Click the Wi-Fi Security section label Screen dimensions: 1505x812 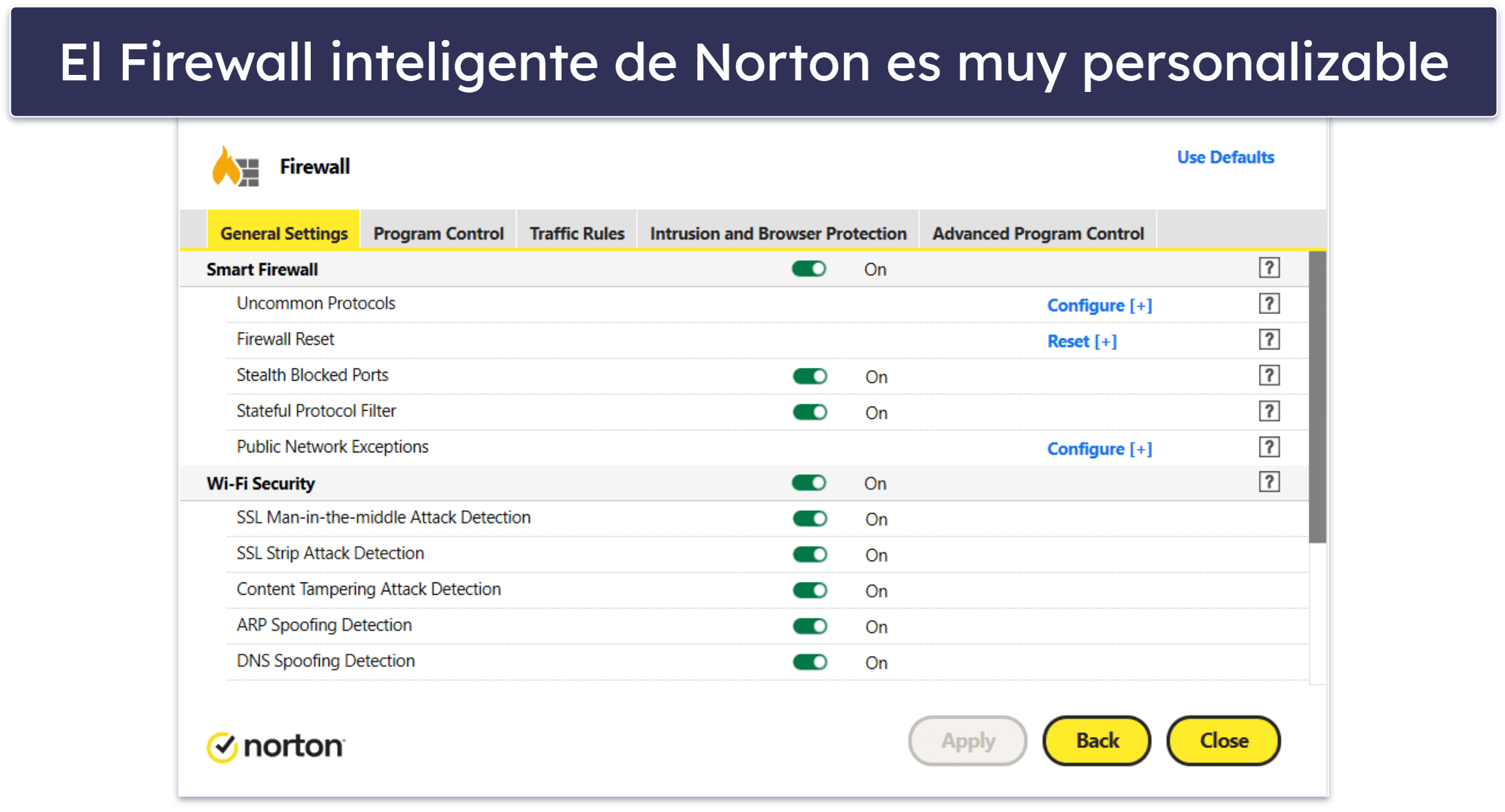click(260, 484)
